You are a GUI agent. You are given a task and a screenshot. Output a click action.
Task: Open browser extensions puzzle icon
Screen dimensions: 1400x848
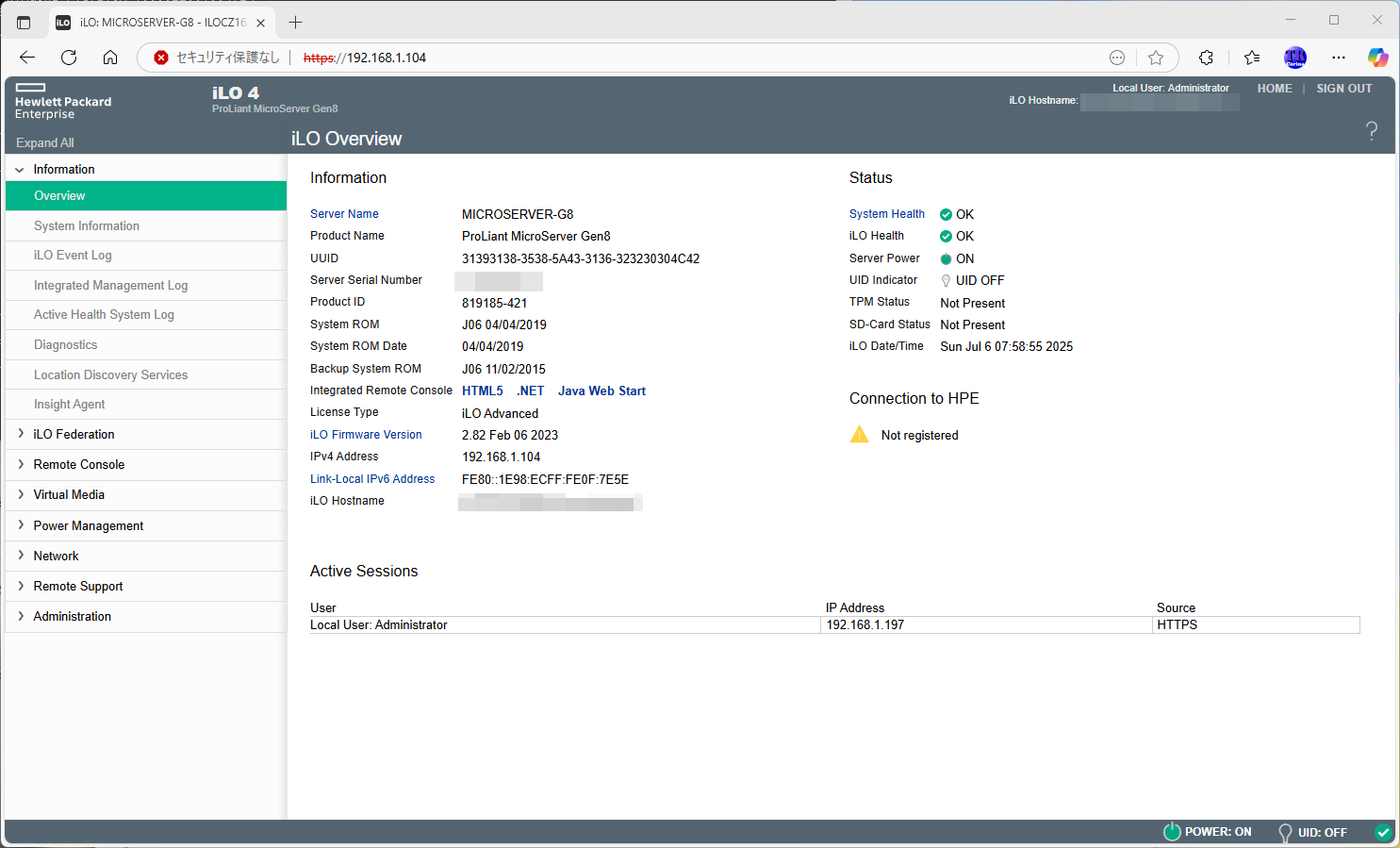pyautogui.click(x=1206, y=58)
